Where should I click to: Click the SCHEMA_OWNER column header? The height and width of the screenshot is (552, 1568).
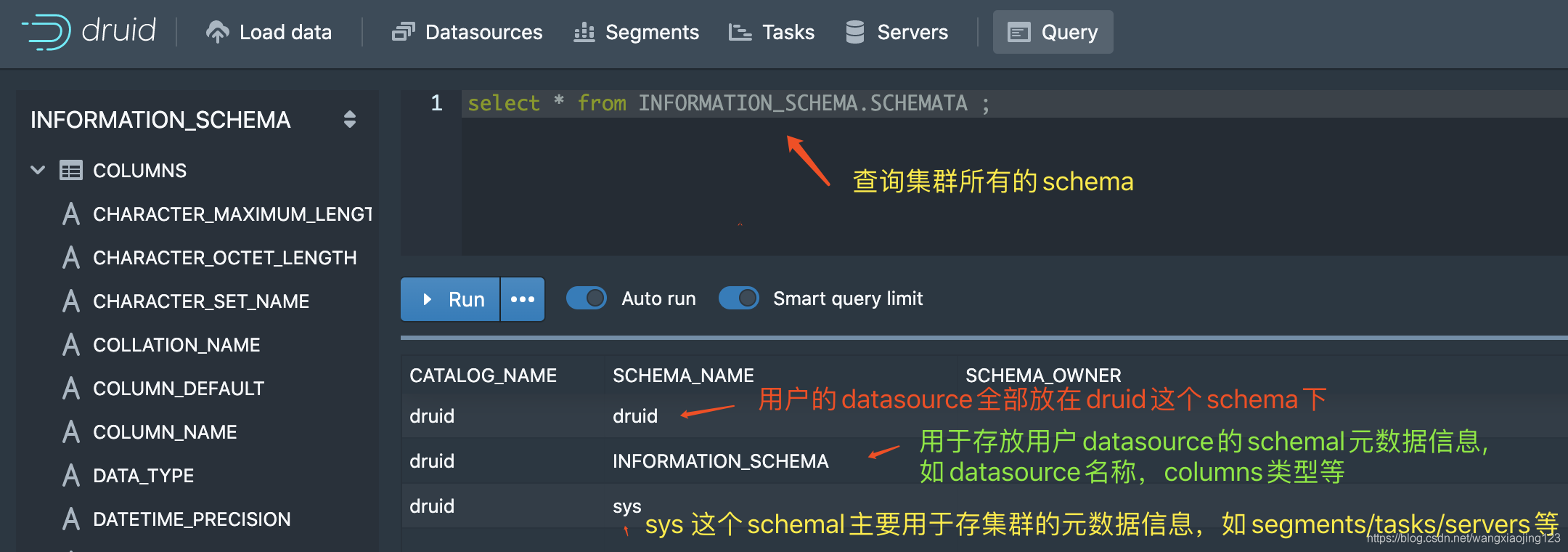(x=1043, y=376)
